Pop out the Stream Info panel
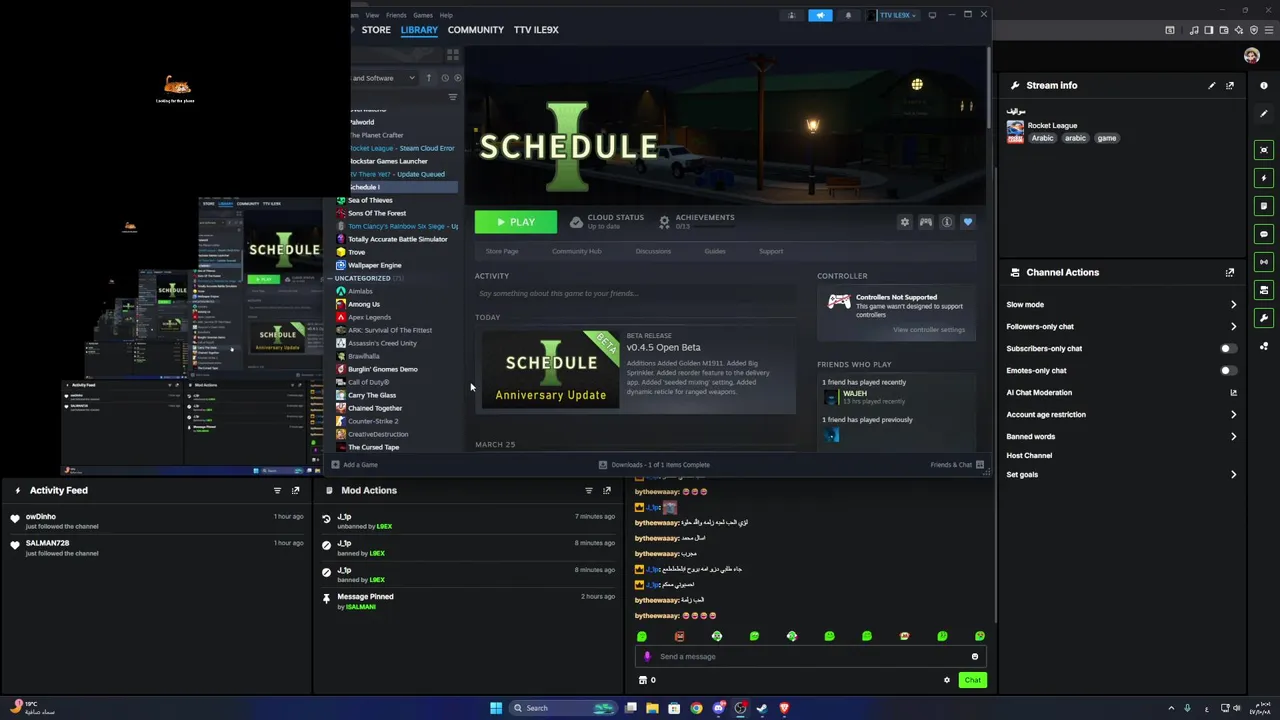This screenshot has height=720, width=1280. pos(1230,85)
